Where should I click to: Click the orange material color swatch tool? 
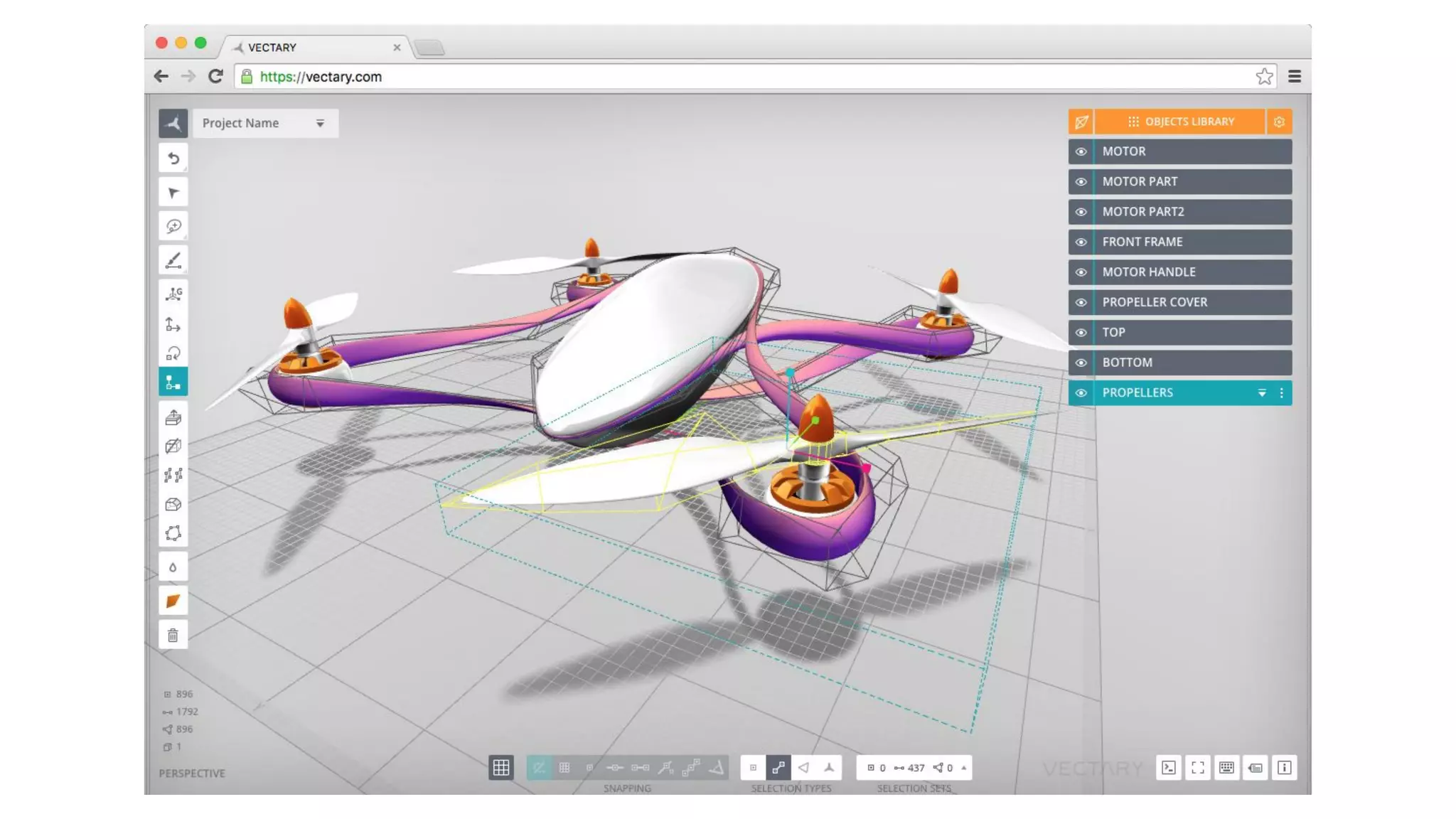coord(173,601)
